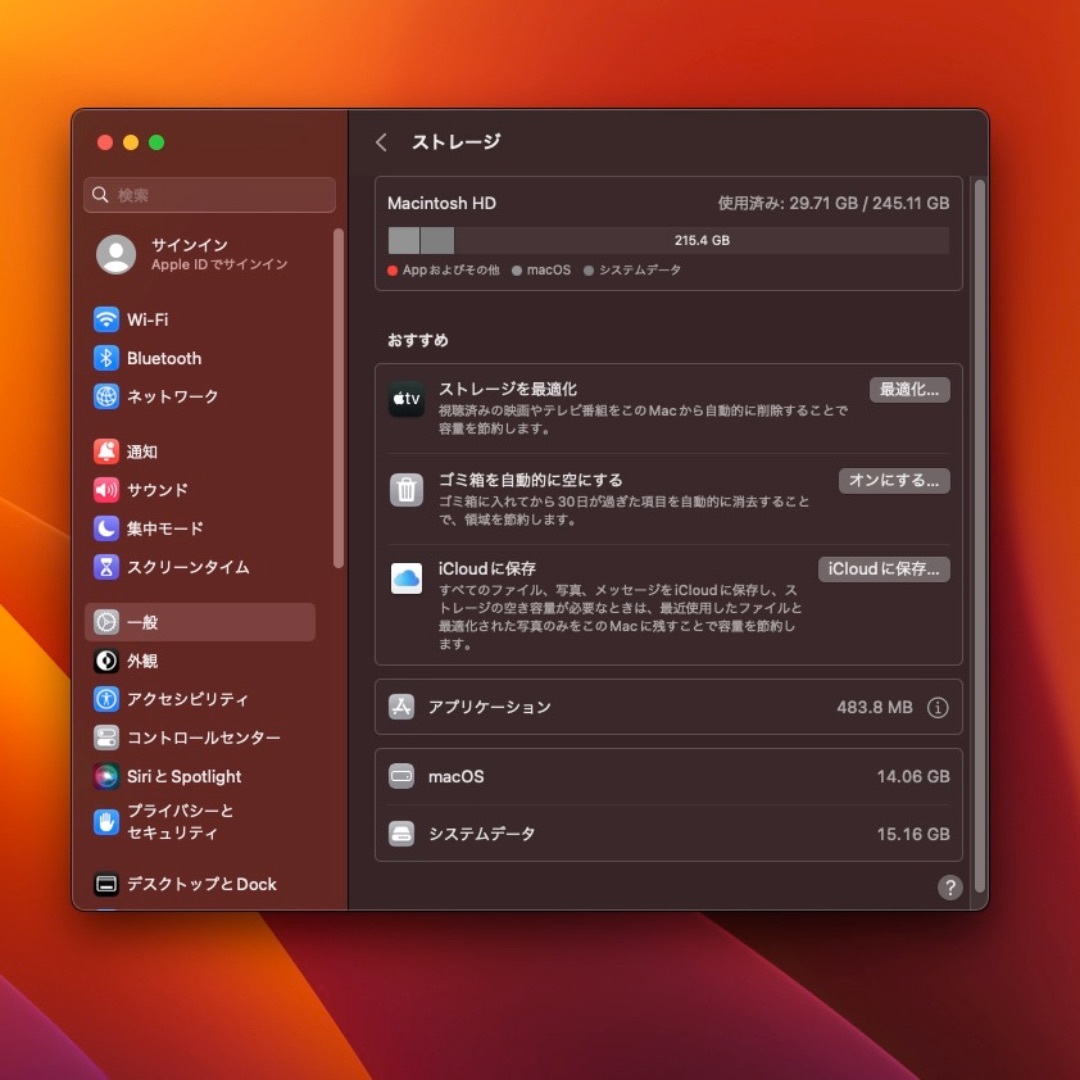
Task: Click the Apple TV icon
Action: pyautogui.click(x=406, y=399)
